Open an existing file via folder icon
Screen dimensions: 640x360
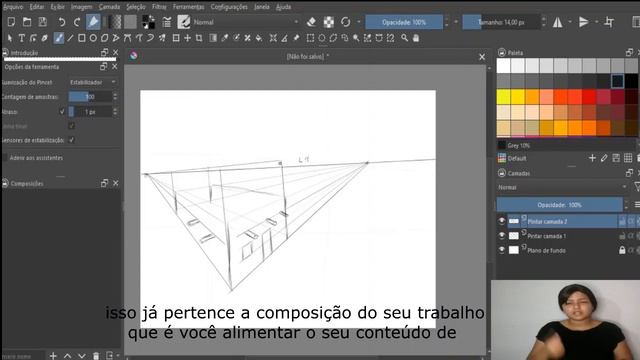point(27,22)
